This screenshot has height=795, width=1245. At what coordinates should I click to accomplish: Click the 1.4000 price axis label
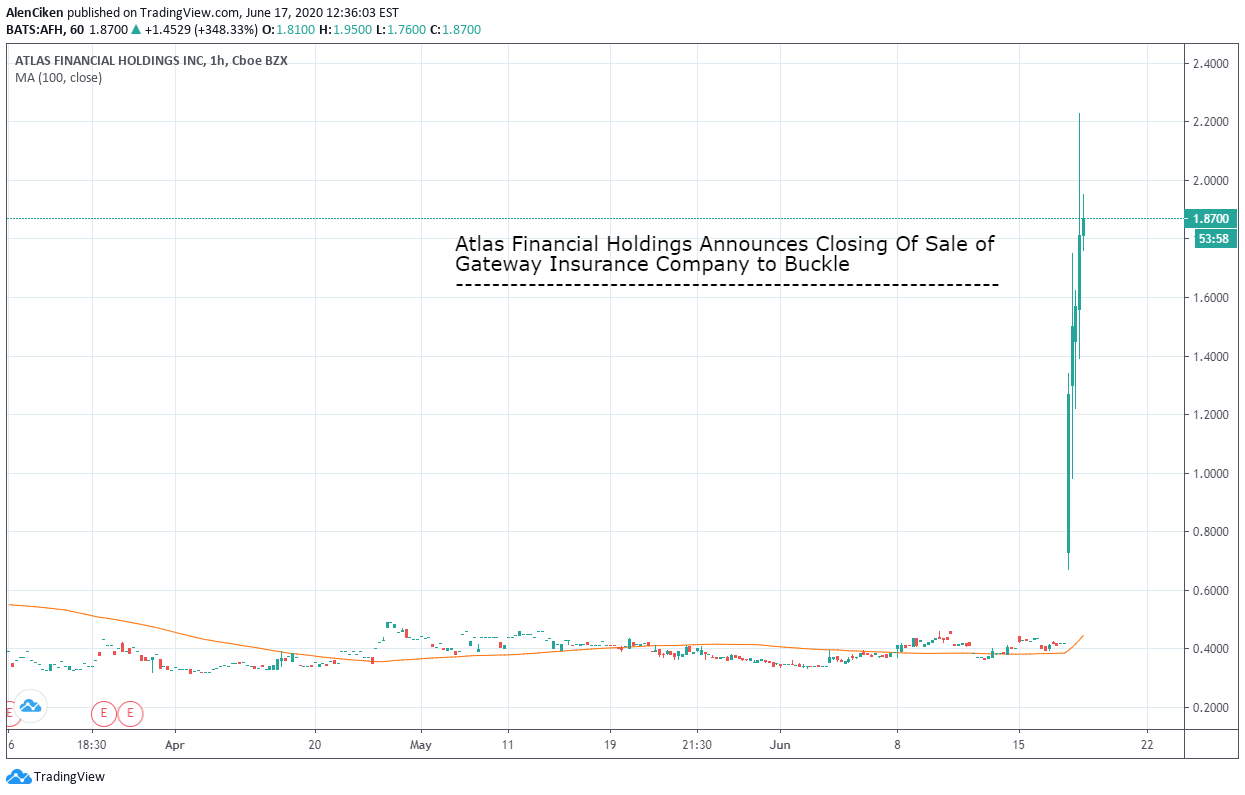1211,357
